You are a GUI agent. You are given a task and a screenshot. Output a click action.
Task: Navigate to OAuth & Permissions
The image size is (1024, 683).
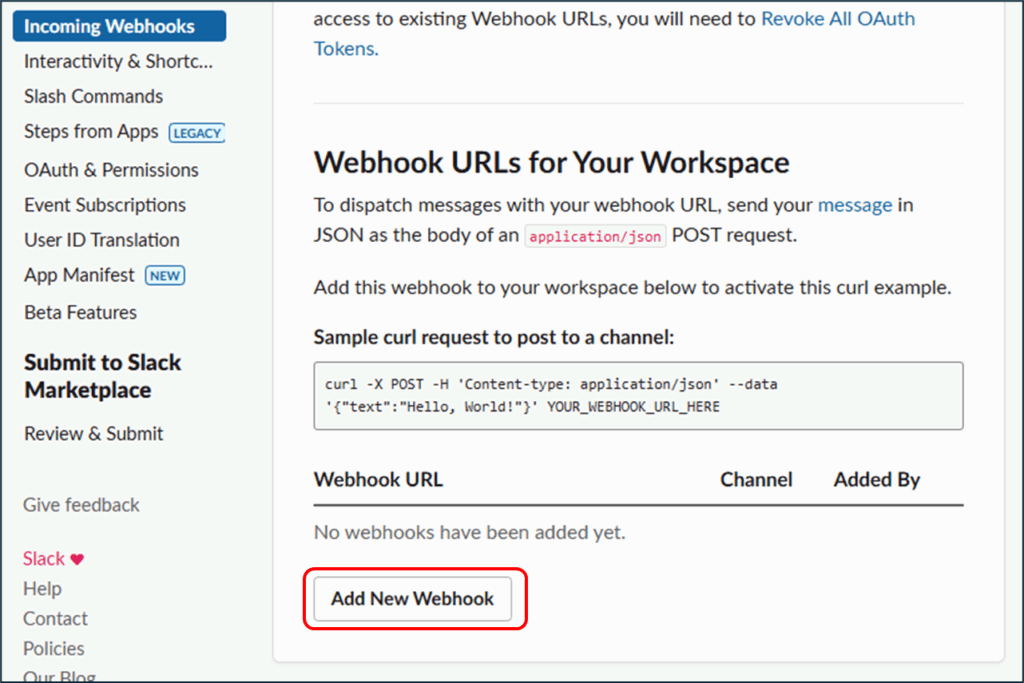(x=111, y=170)
